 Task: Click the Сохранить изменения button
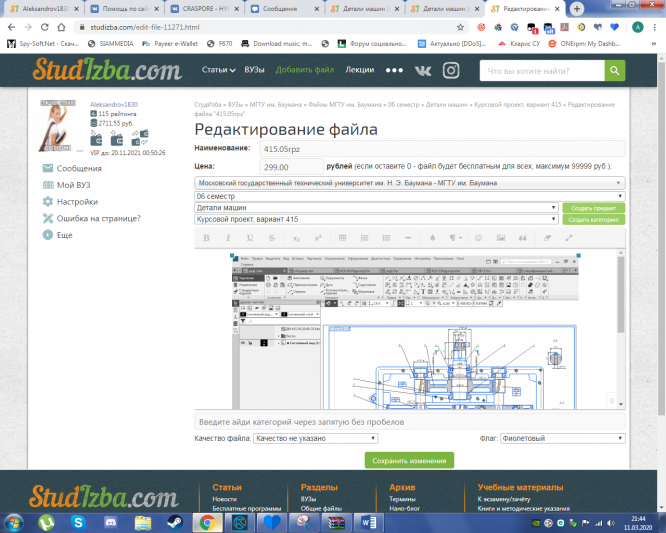(409, 460)
